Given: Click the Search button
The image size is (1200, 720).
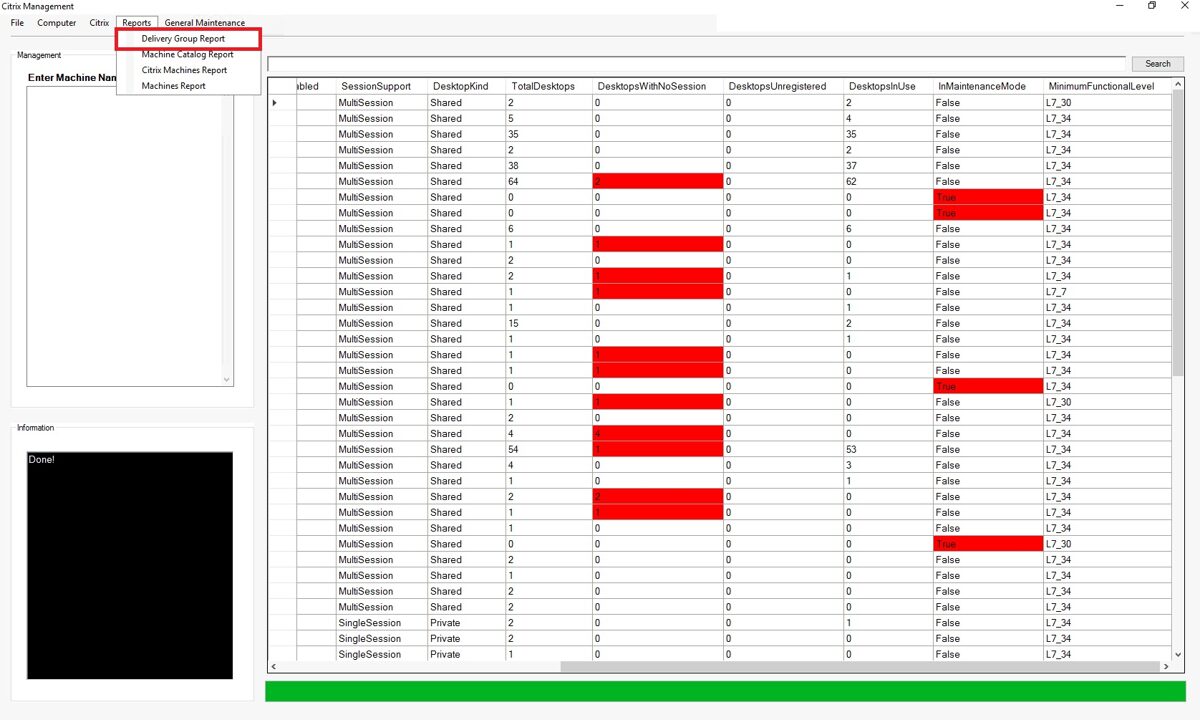Looking at the screenshot, I should [x=1158, y=64].
